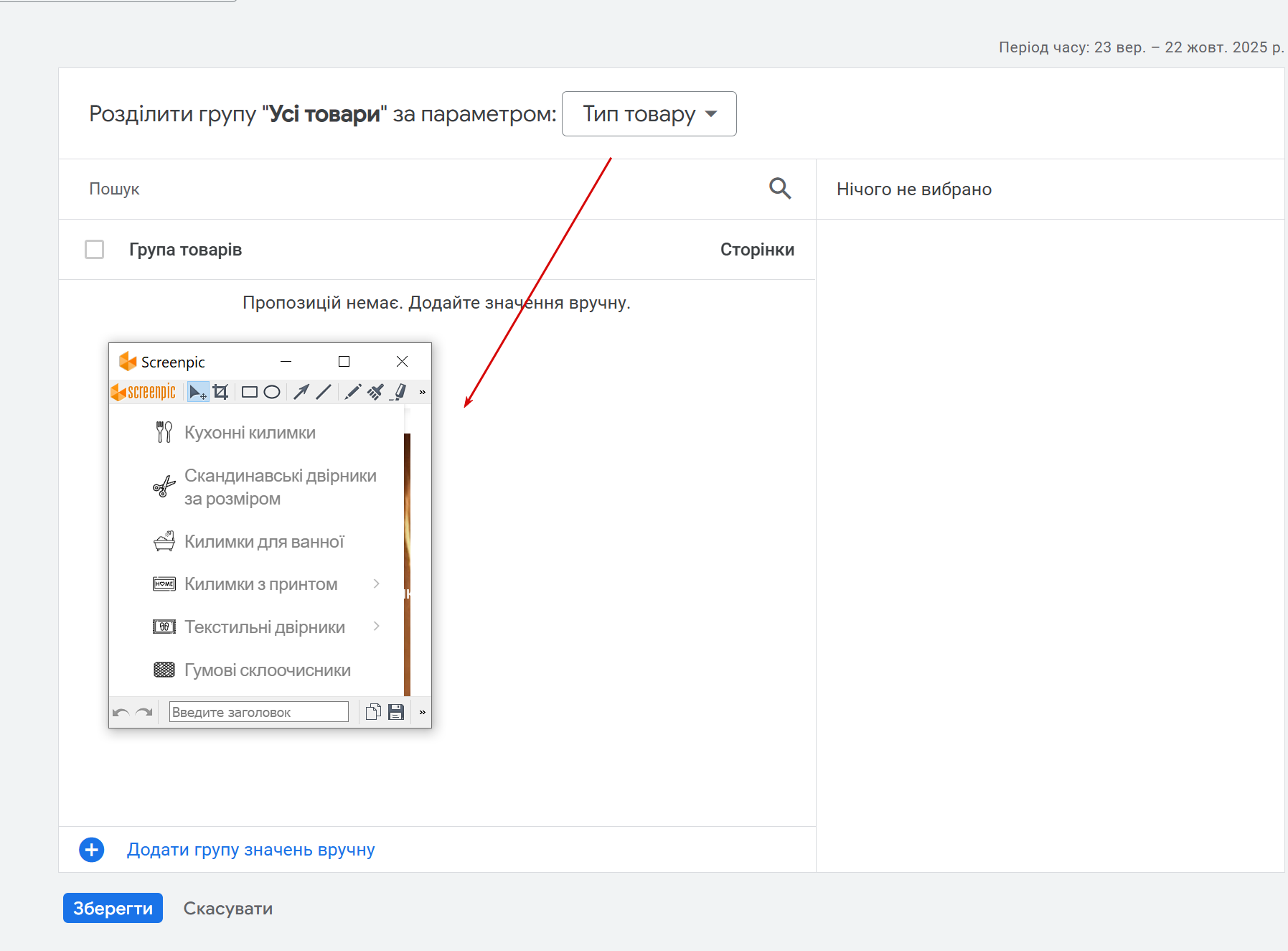
Task: Focus the Введите заголовок title field
Action: tap(259, 712)
